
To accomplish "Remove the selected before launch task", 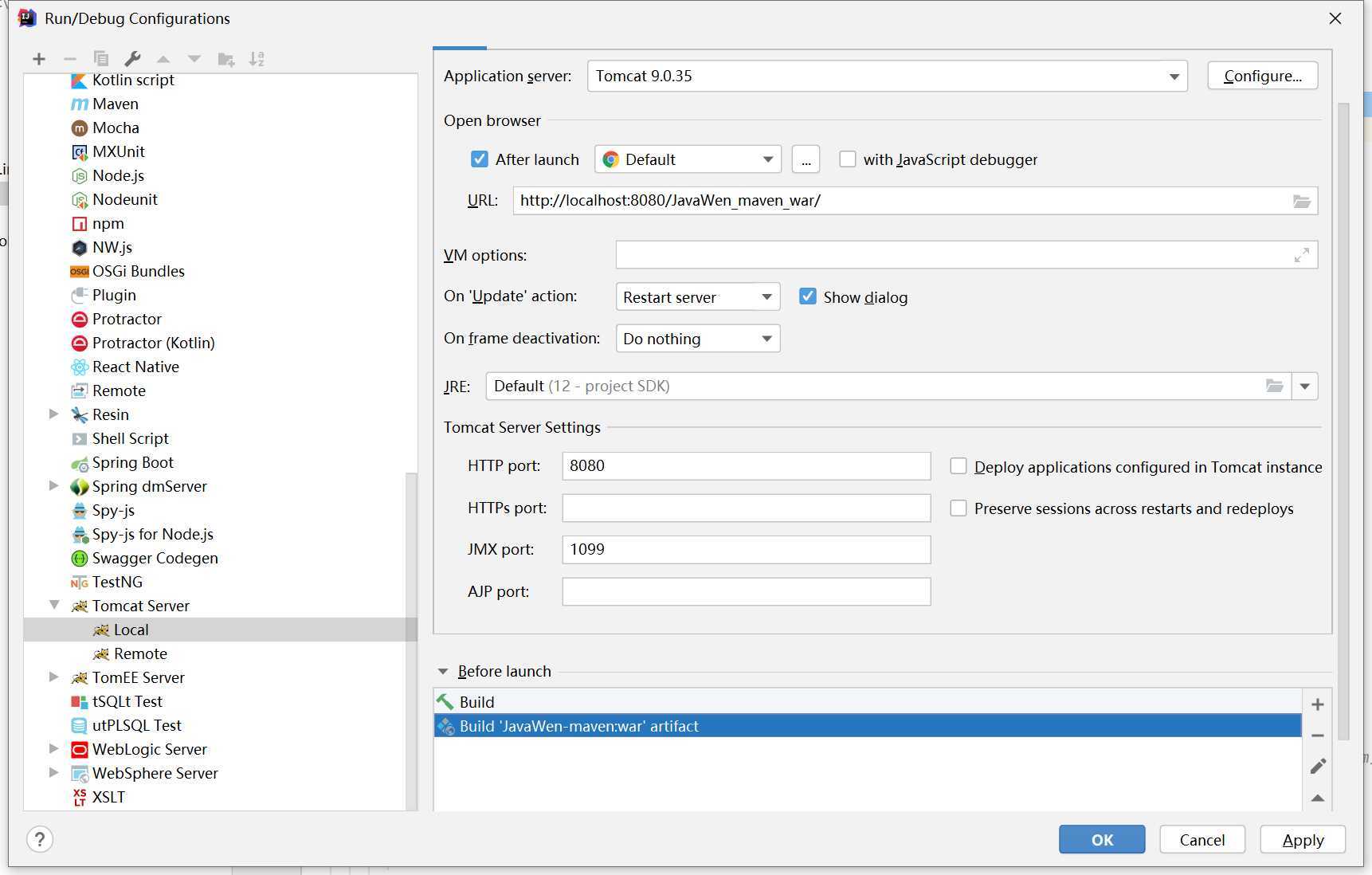I will coord(1318,736).
